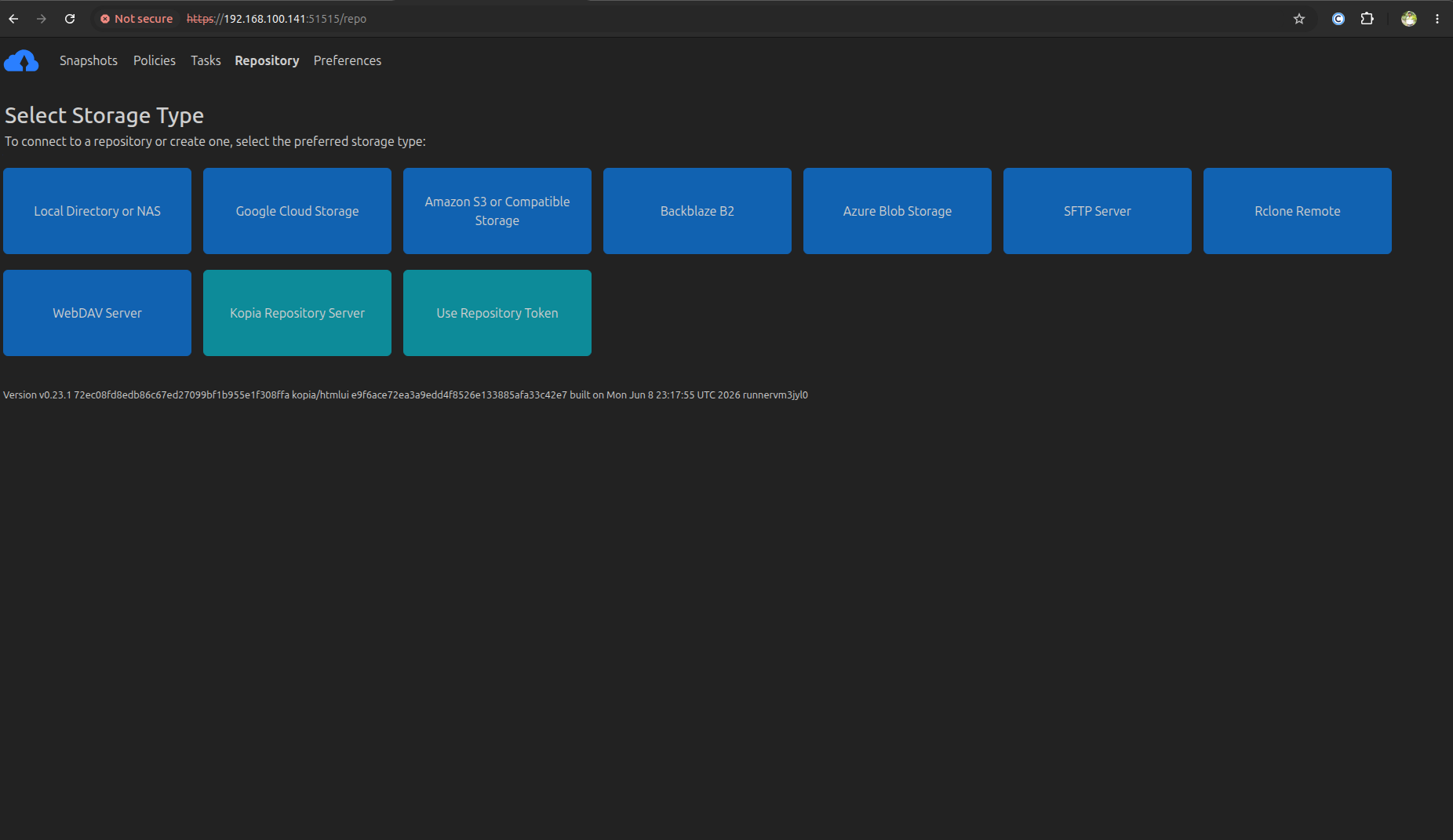Image resolution: width=1453 pixels, height=840 pixels.
Task: Choose Azure Blob Storage
Action: (x=898, y=211)
